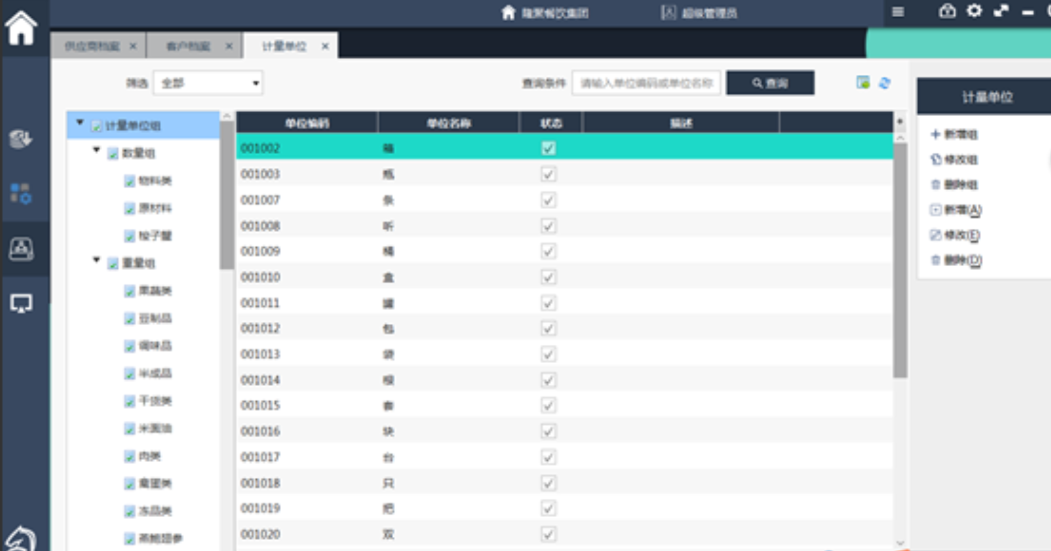Switch to the 客户档案 tab
Image resolution: width=1051 pixels, height=551 pixels.
(x=187, y=46)
